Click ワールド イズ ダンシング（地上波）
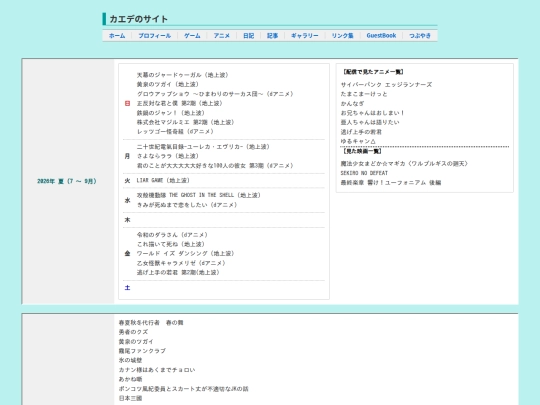 point(186,253)
